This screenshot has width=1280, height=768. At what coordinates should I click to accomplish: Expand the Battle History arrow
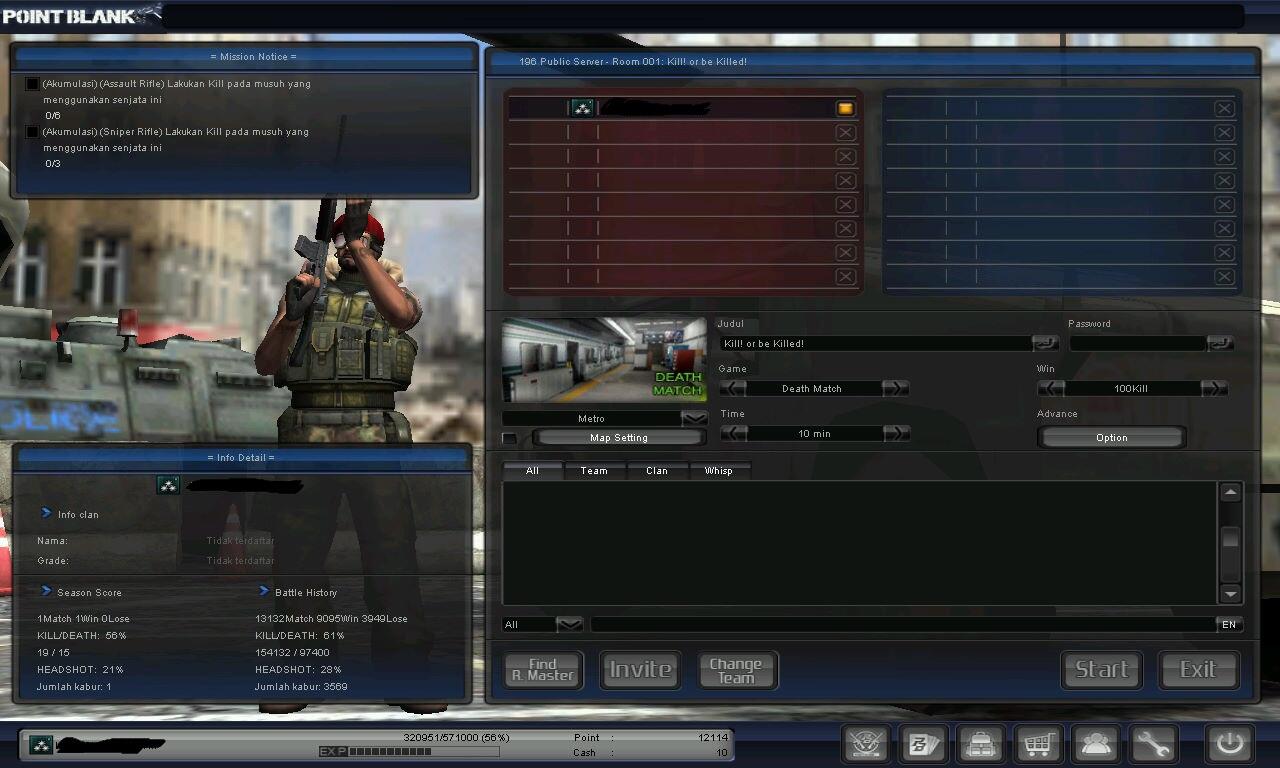click(x=264, y=591)
